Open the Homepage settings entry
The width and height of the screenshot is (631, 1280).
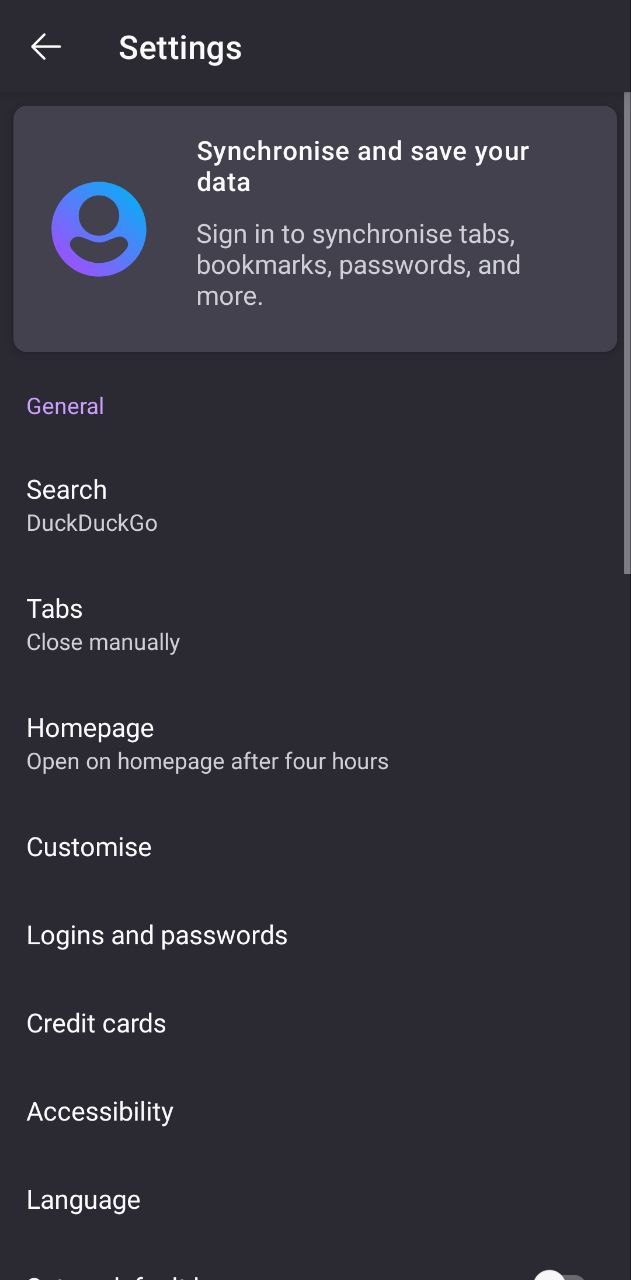[x=315, y=743]
